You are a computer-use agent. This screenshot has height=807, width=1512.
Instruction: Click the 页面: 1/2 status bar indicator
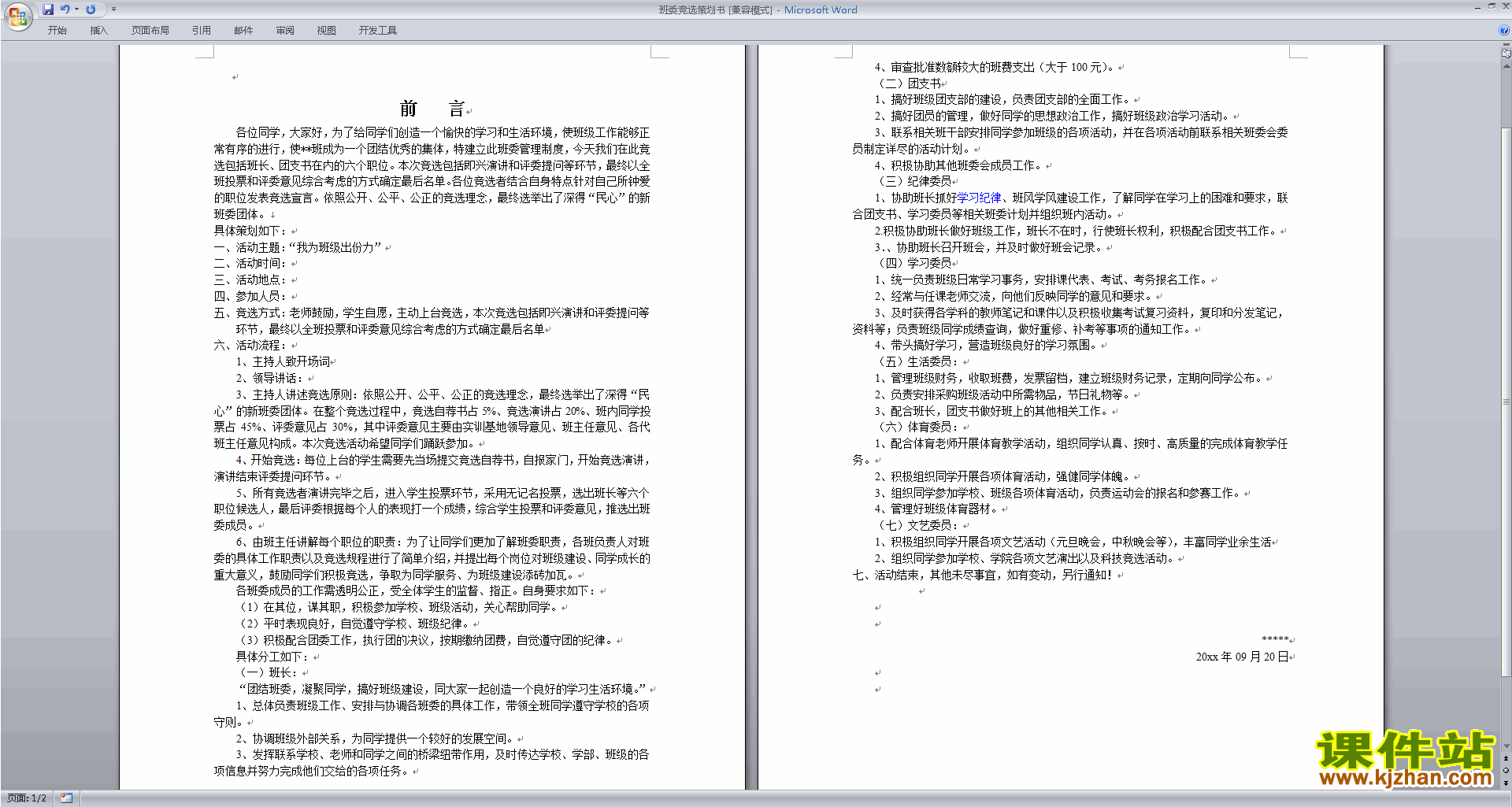tap(27, 798)
